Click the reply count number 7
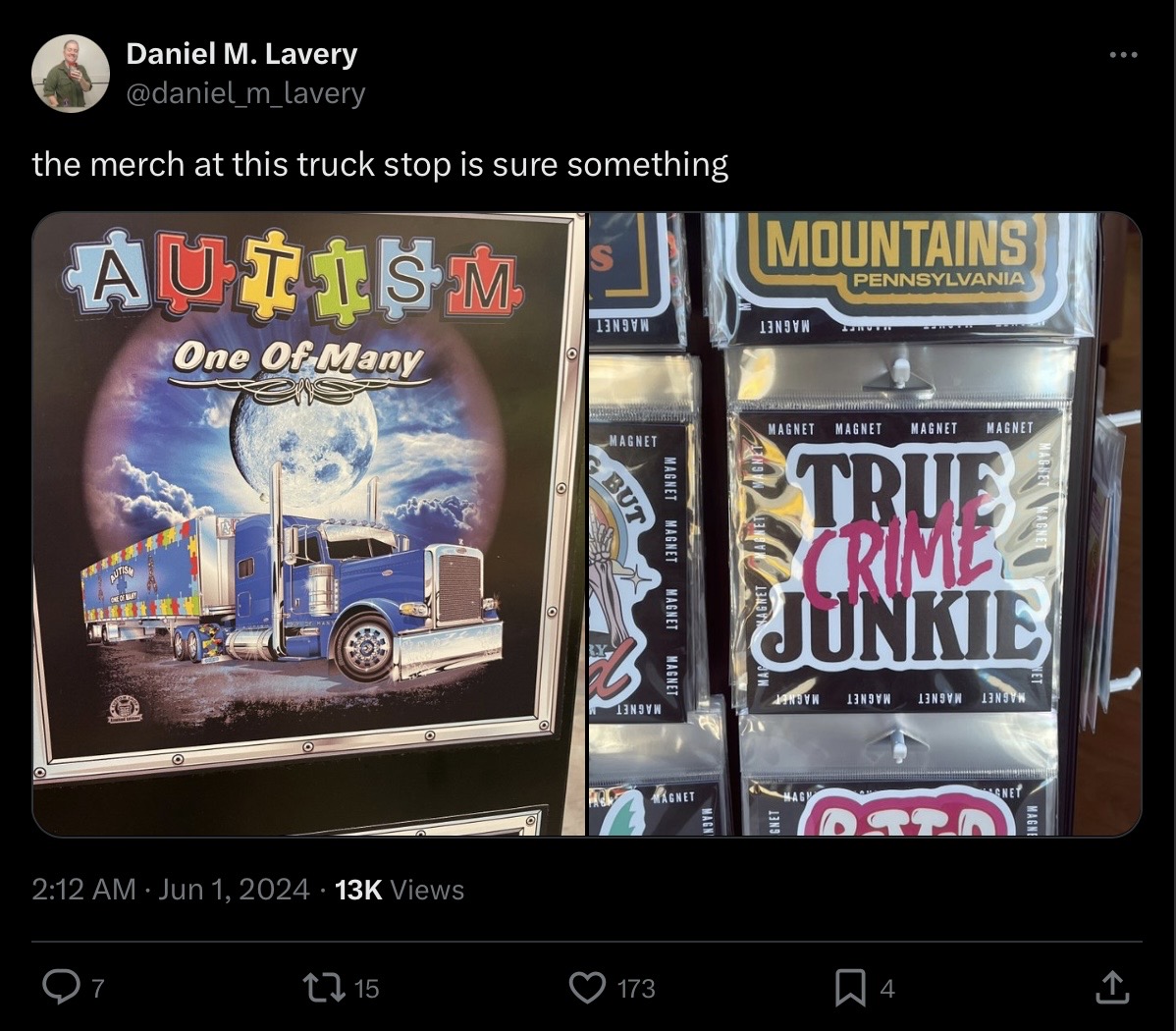Screen dimensions: 1176x1031 (97, 988)
